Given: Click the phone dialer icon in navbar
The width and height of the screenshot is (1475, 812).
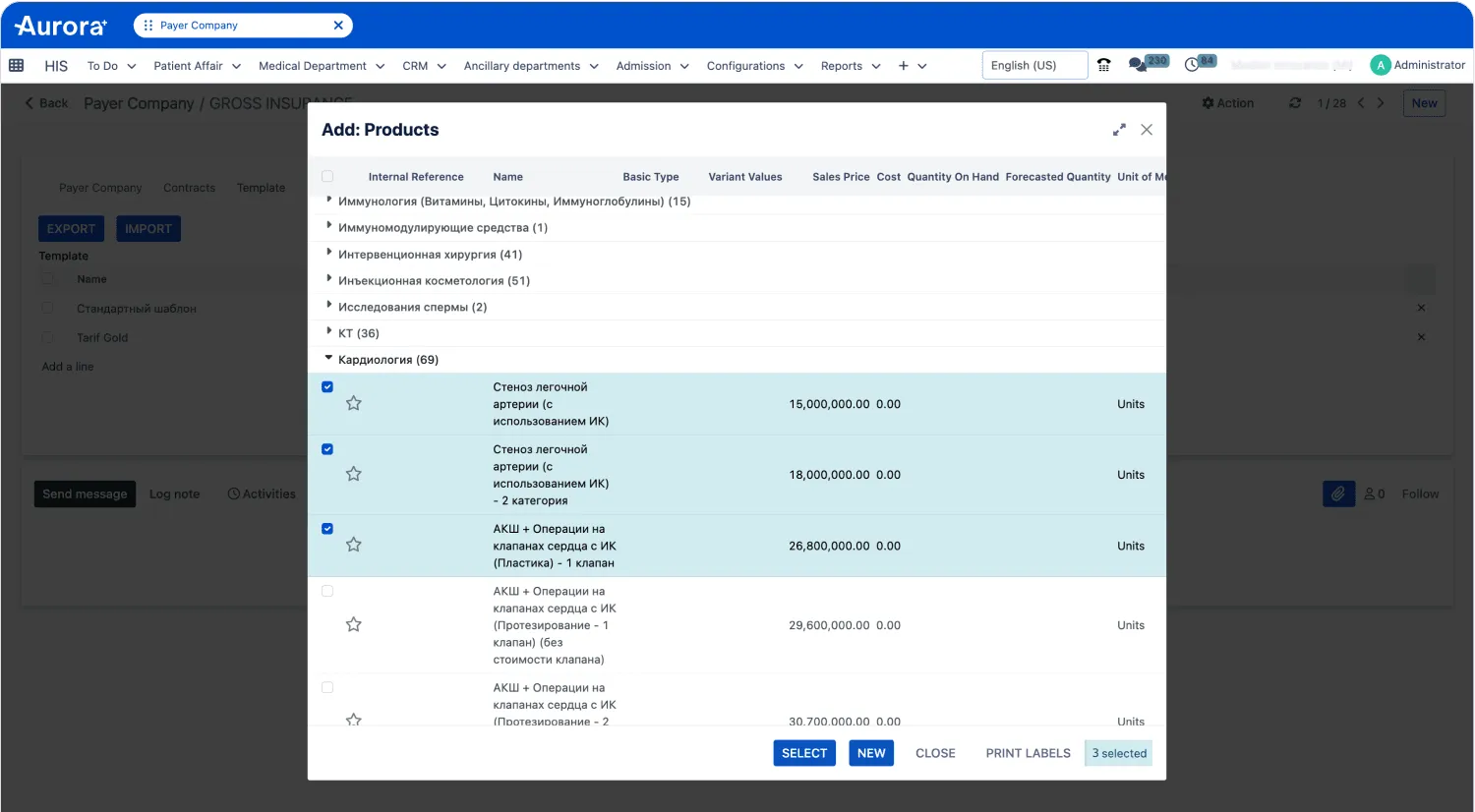Looking at the screenshot, I should pyautogui.click(x=1104, y=66).
